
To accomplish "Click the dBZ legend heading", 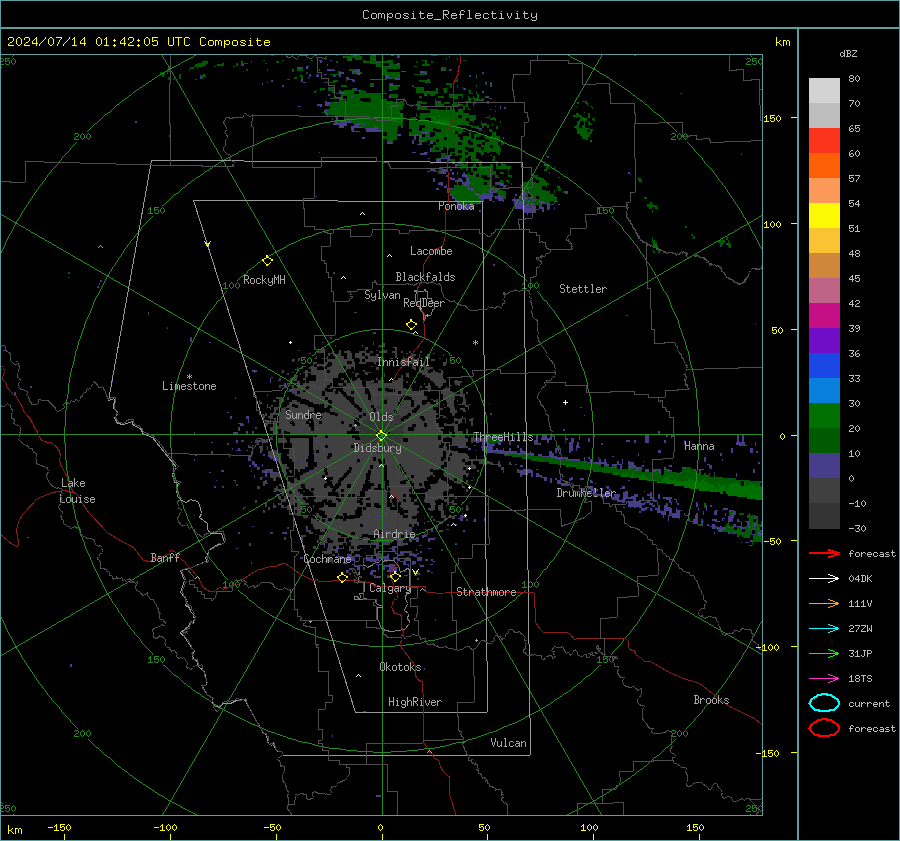I will coord(848,53).
